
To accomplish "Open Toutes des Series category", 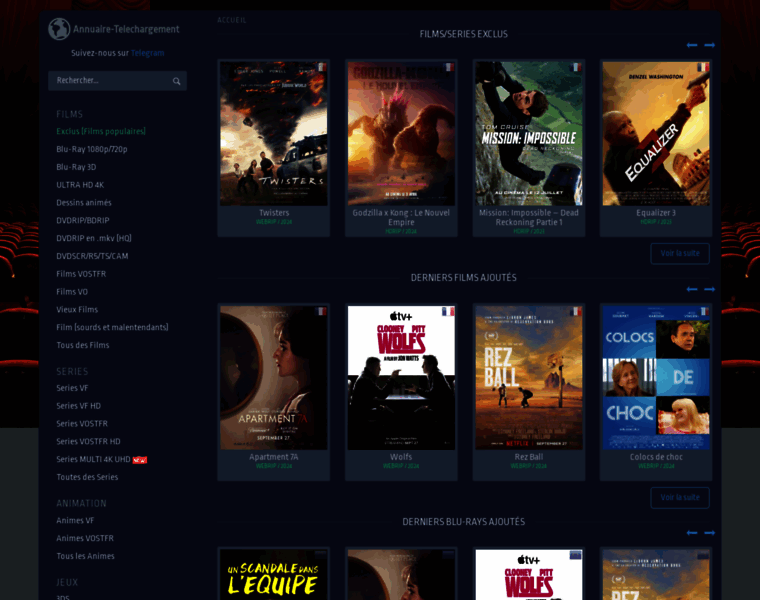I will pos(87,477).
